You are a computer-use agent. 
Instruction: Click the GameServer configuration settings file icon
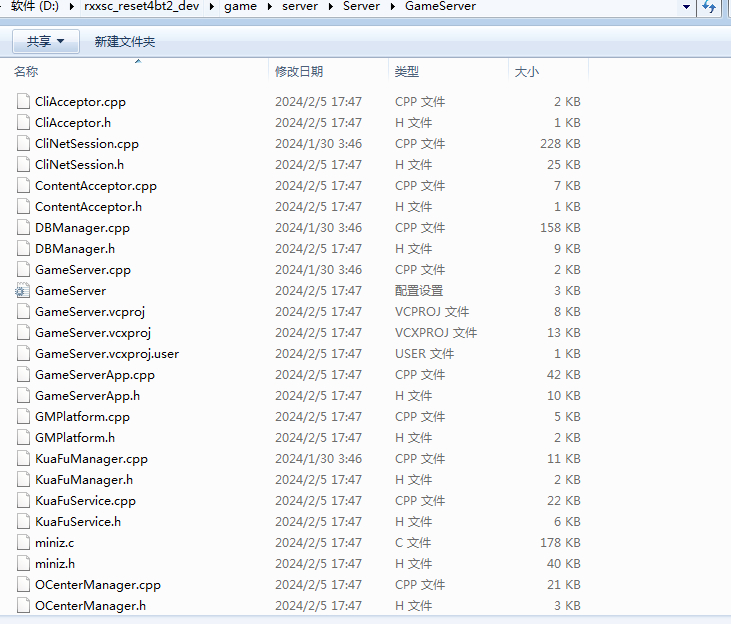coord(24,291)
